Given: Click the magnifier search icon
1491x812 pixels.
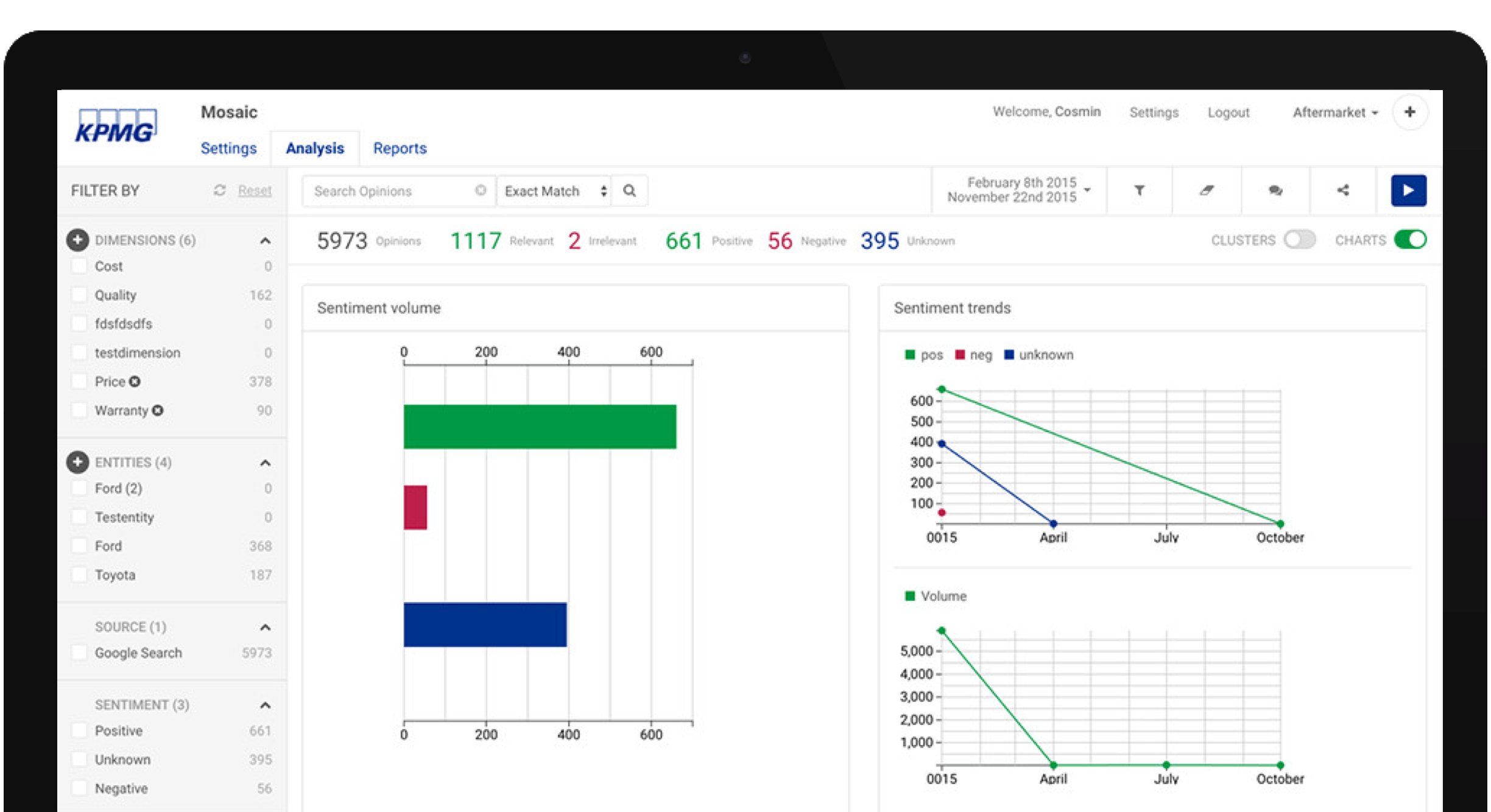Looking at the screenshot, I should [x=629, y=191].
